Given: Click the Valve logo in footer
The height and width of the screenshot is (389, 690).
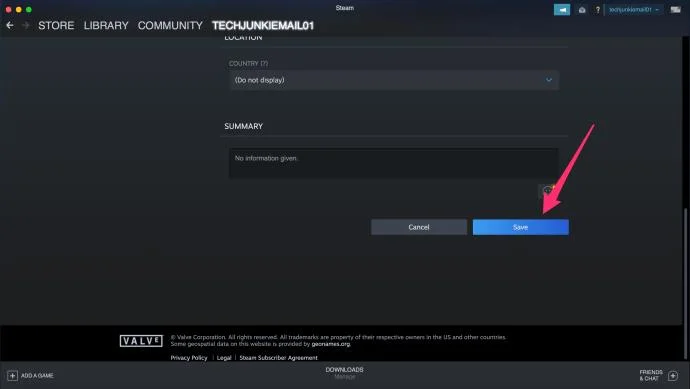Looking at the screenshot, I should 141,341.
